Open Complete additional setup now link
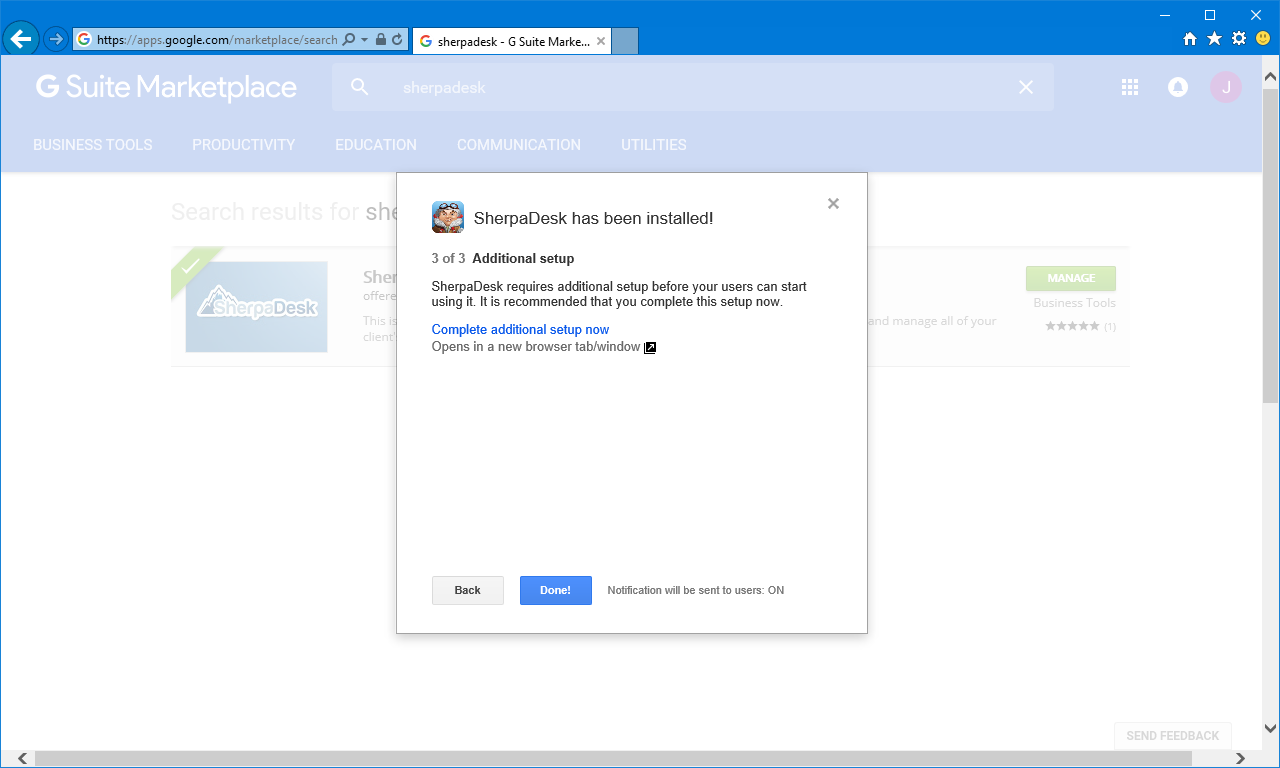 pyautogui.click(x=520, y=329)
